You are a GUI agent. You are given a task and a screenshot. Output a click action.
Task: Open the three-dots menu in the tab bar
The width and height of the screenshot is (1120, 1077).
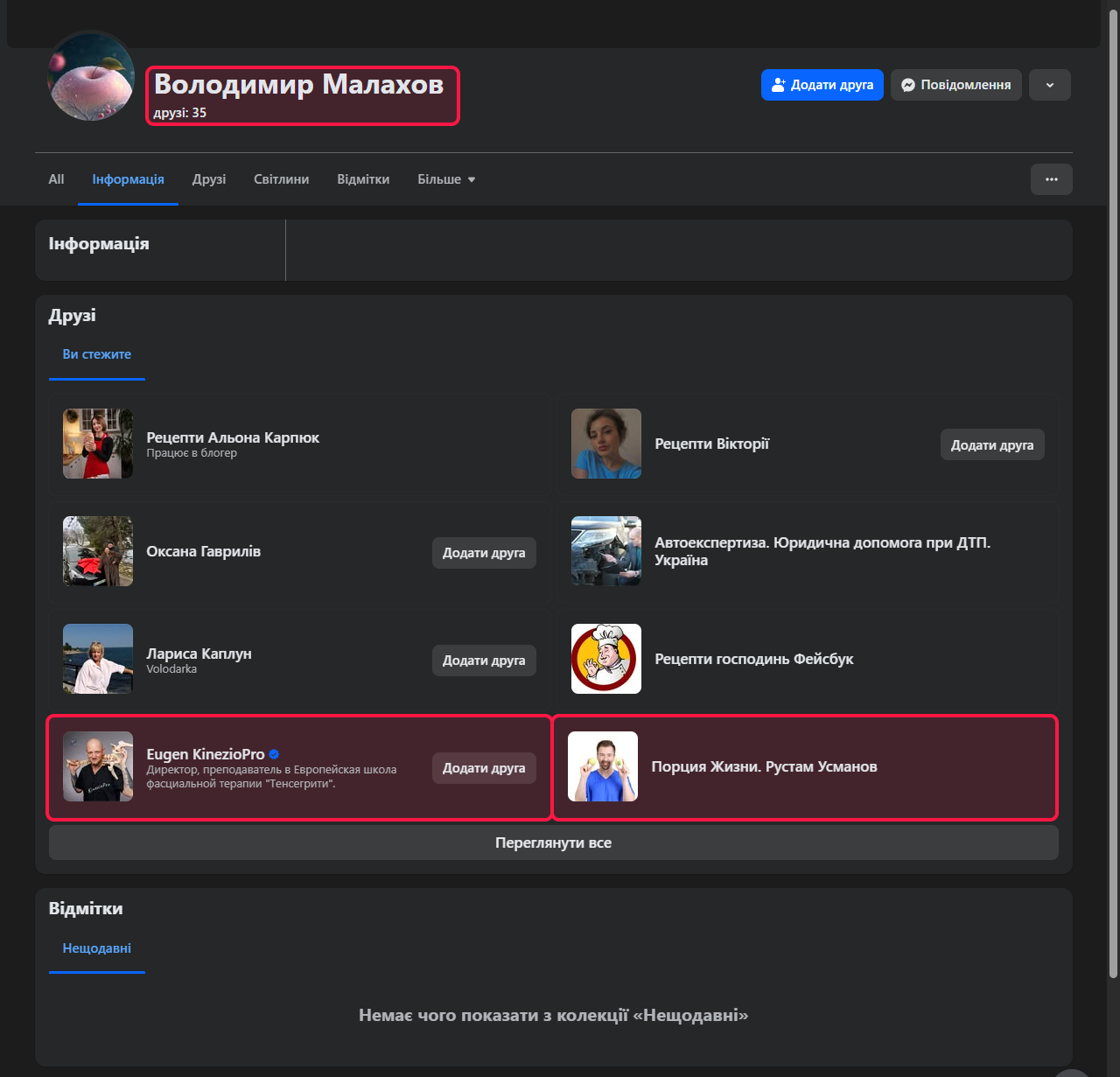click(1052, 179)
